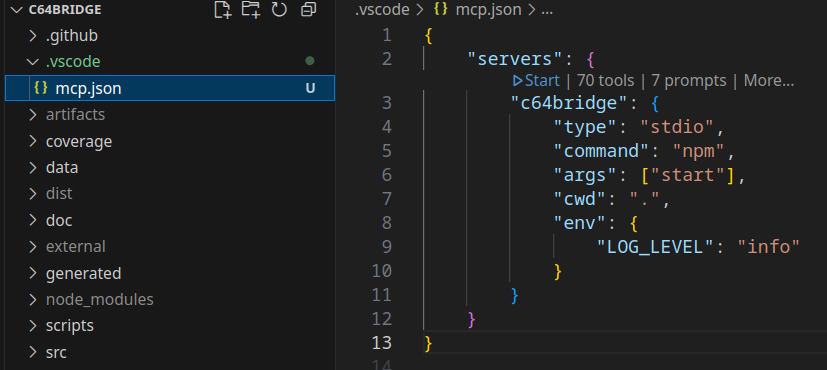Viewport: 827px width, 370px height.
Task: Click the opening brace on line 1
Action: click(x=428, y=35)
